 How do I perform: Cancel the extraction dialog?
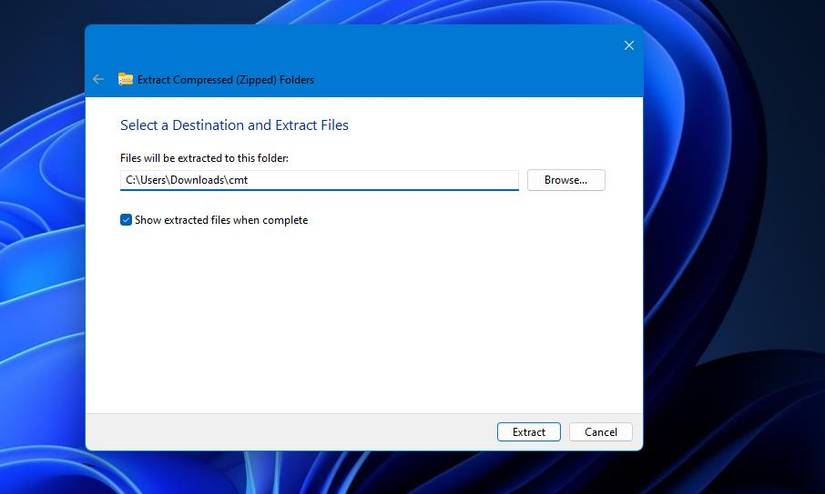click(x=601, y=432)
